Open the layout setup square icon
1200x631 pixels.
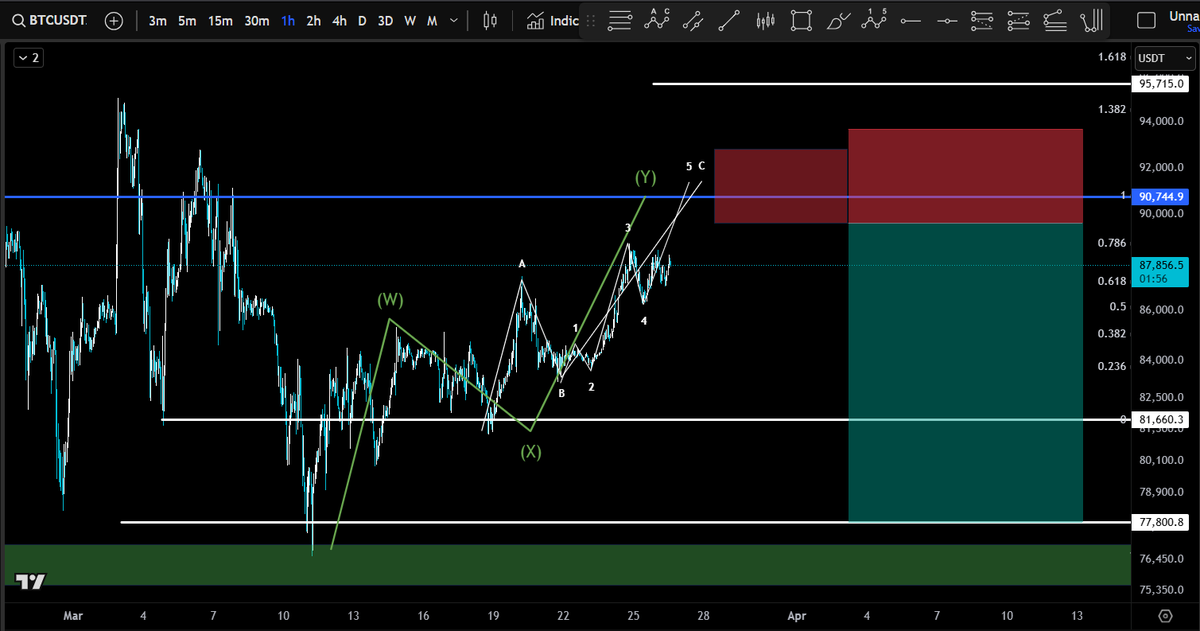[1147, 19]
